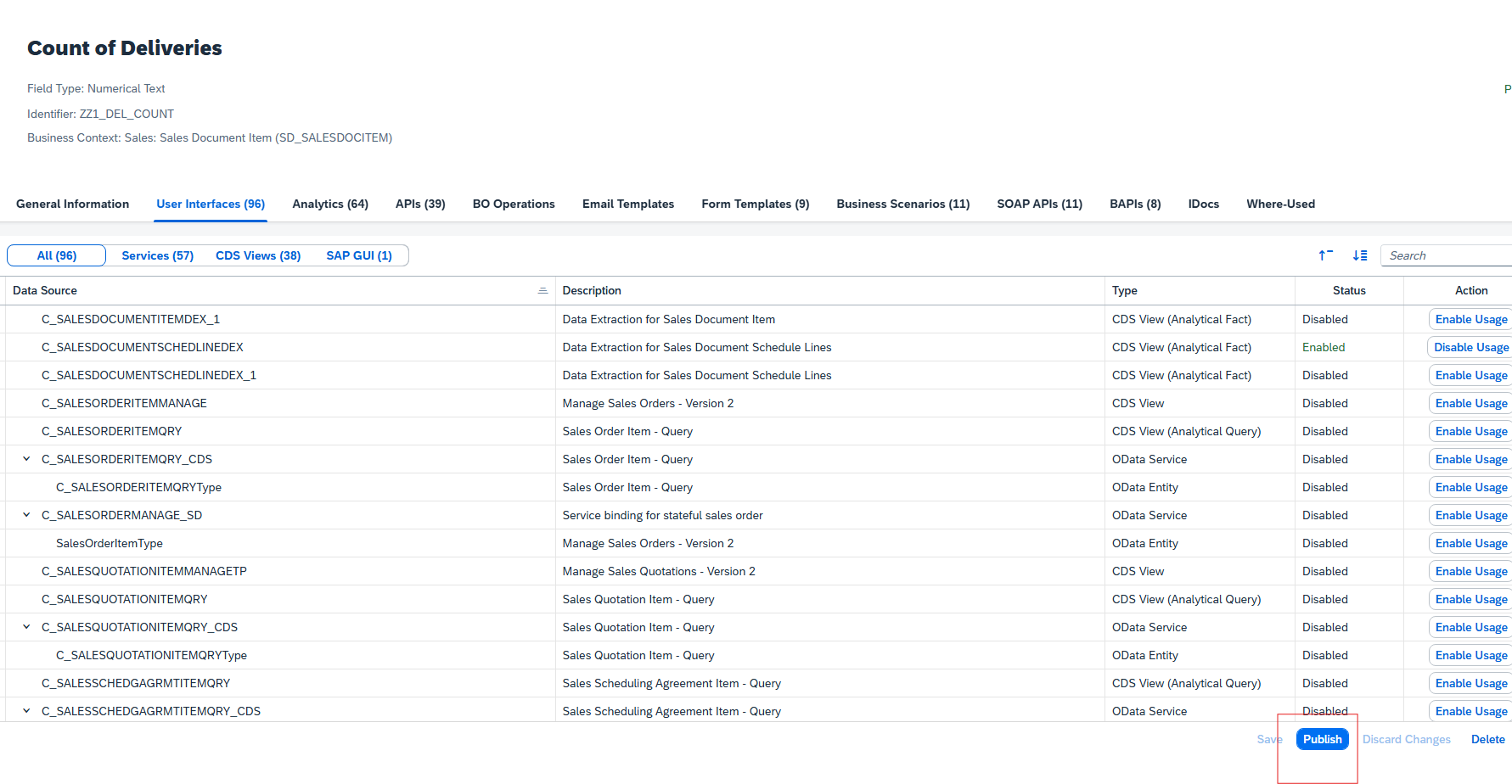Image resolution: width=1512 pixels, height=784 pixels.
Task: Collapse the C_SALESORDERMANAGE_SD row
Action: (26, 515)
